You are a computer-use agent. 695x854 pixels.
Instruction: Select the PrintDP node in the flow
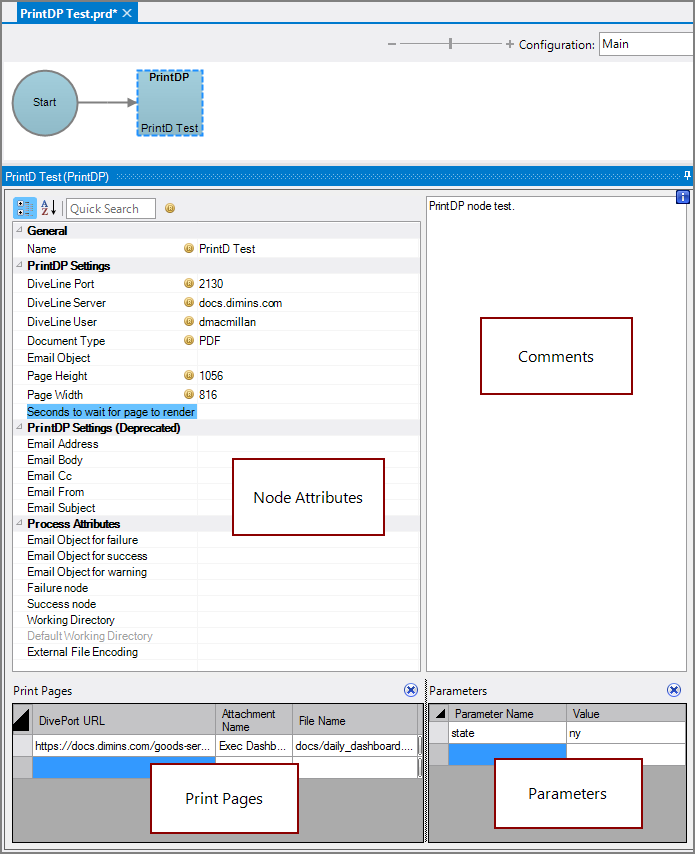tap(169, 103)
